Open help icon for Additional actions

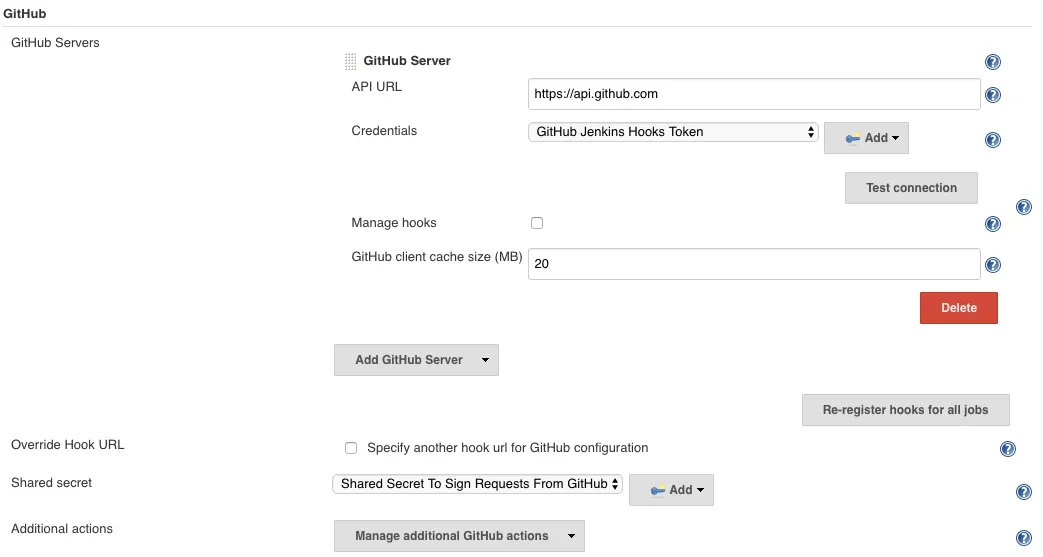click(1024, 538)
